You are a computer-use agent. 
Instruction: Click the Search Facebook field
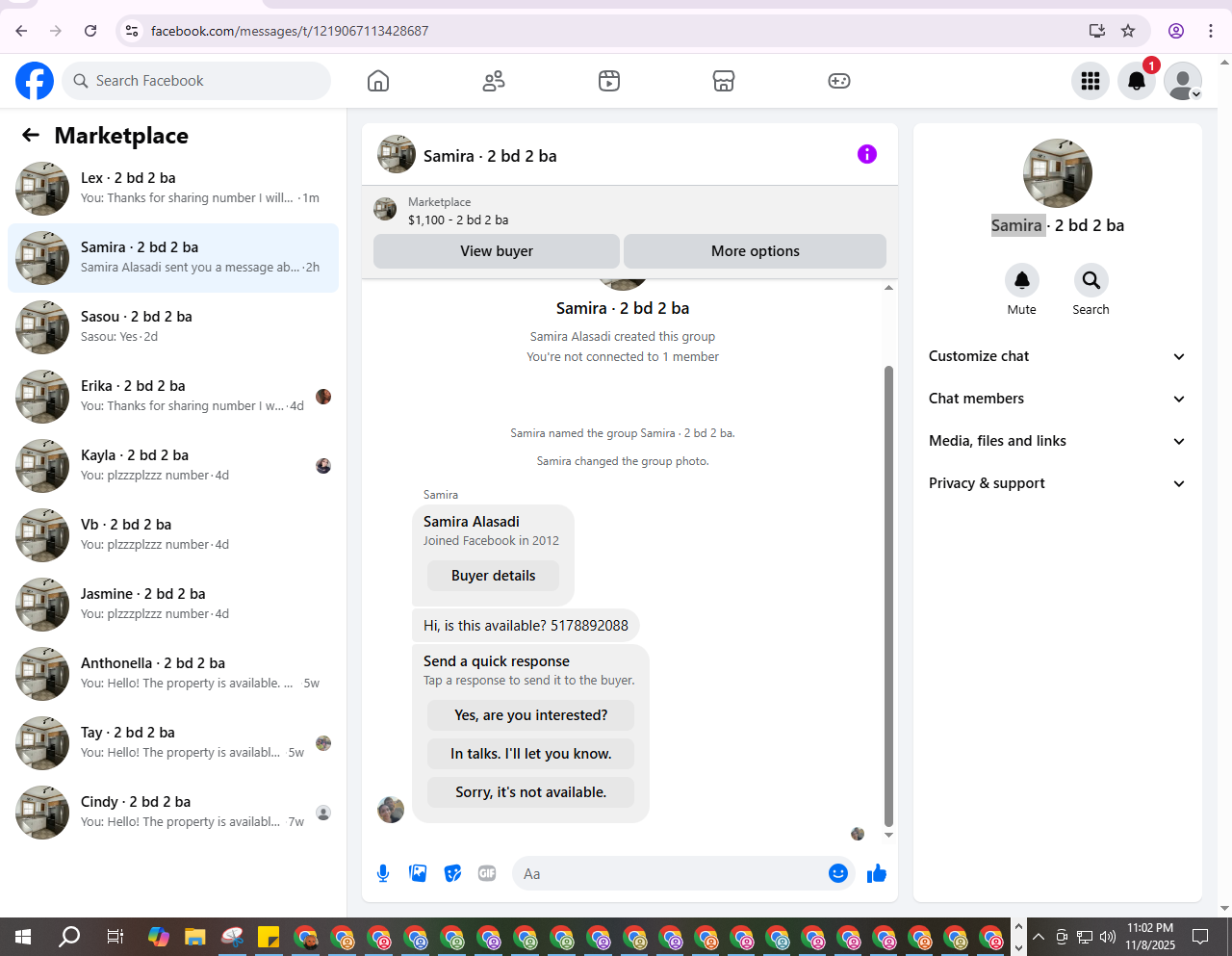pyautogui.click(x=196, y=81)
